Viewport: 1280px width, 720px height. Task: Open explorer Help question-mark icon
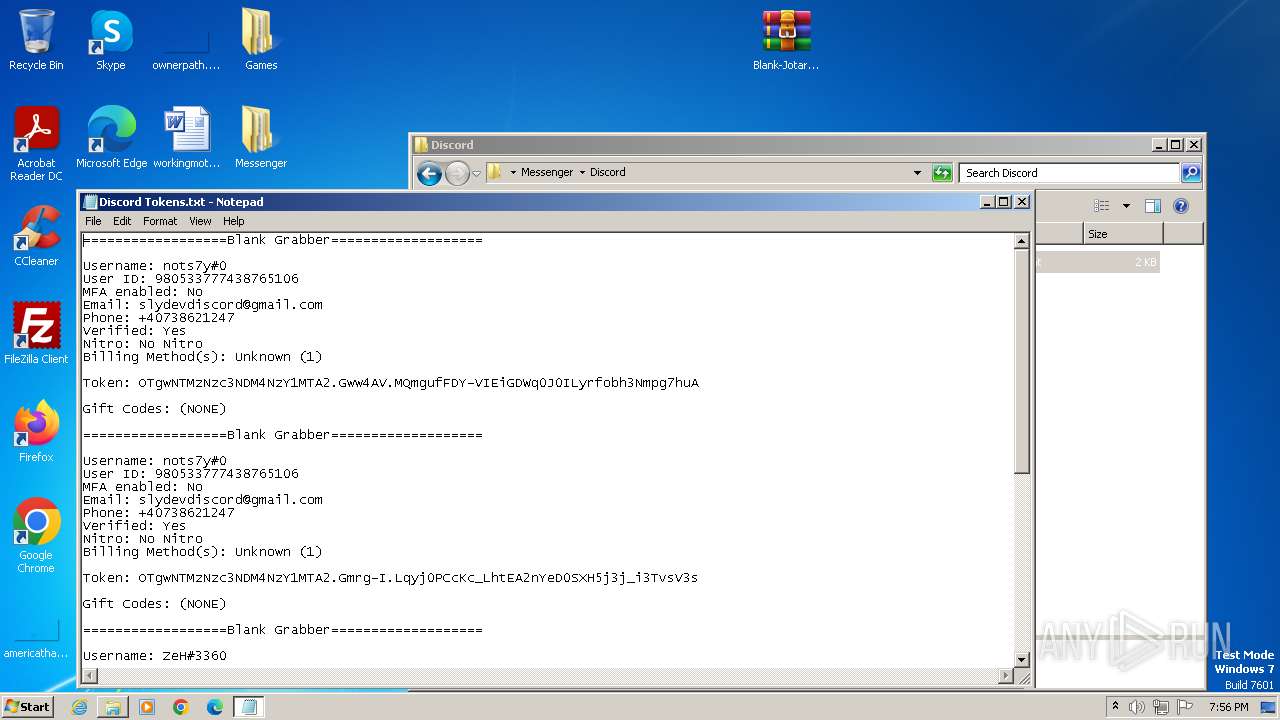click(x=1181, y=206)
